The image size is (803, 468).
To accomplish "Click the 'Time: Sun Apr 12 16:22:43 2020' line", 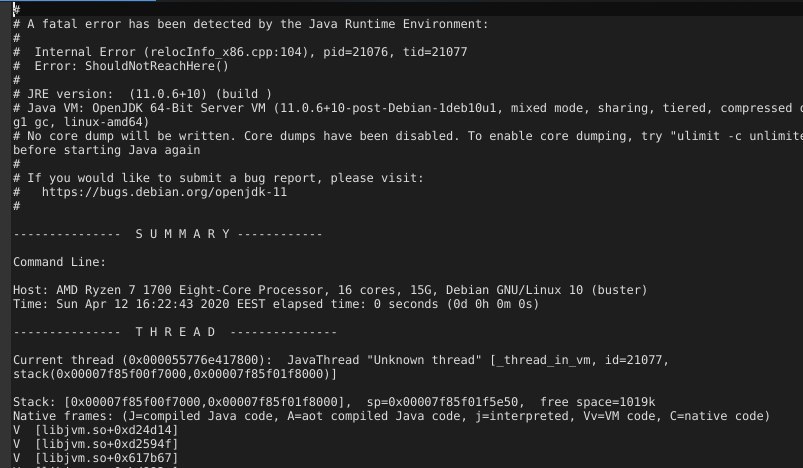I will click(276, 304).
